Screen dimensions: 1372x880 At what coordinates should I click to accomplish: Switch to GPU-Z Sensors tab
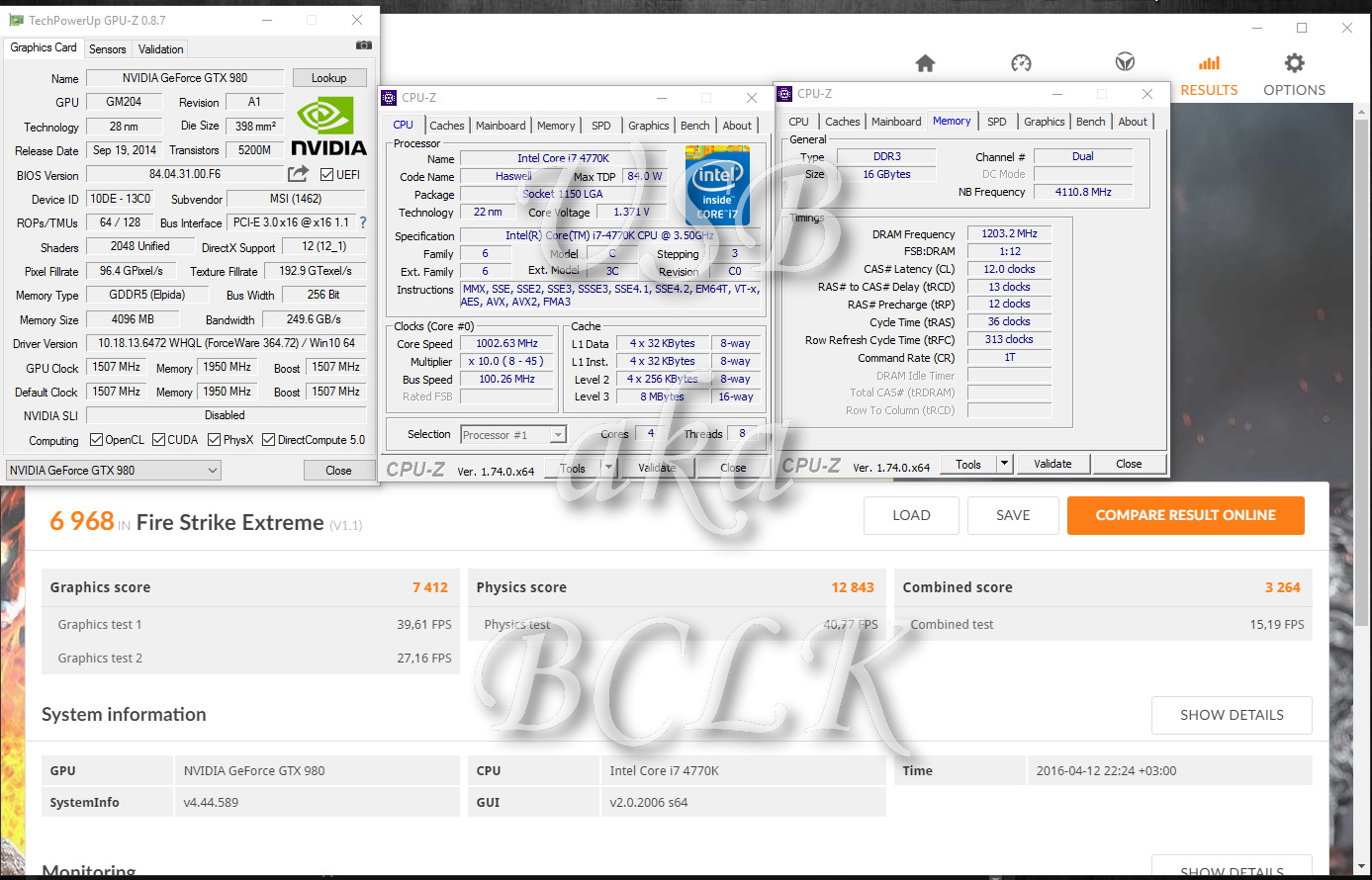point(108,48)
